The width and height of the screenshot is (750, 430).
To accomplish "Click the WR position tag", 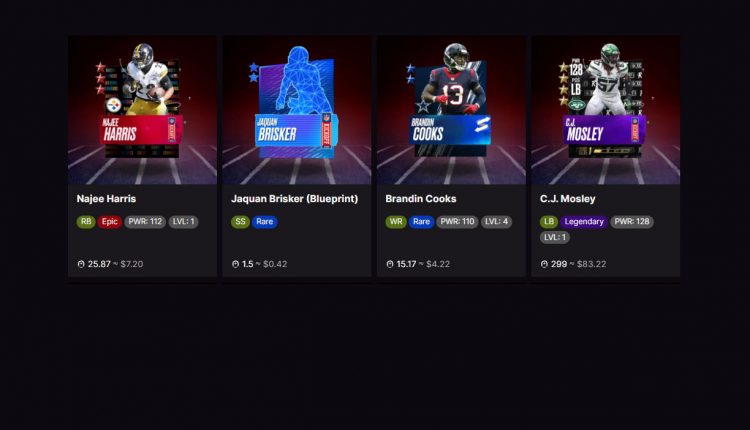I will coord(396,221).
